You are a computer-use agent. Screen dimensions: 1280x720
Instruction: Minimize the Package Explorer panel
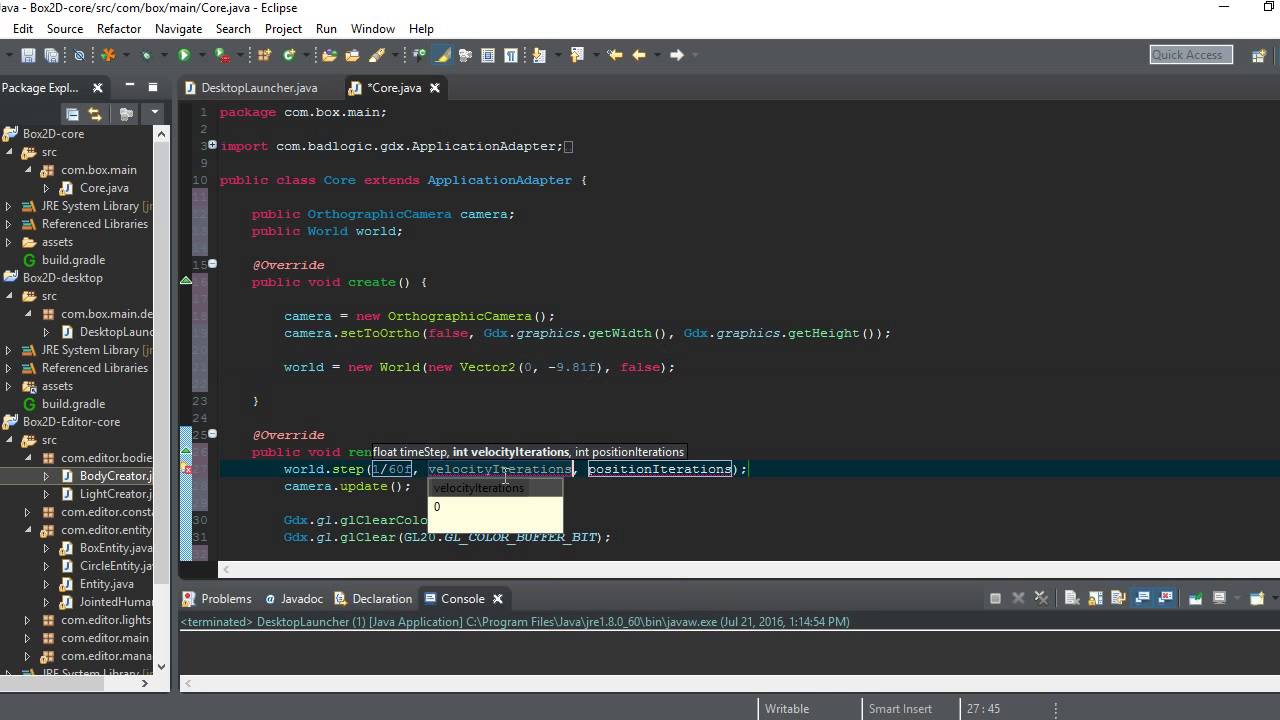point(130,87)
